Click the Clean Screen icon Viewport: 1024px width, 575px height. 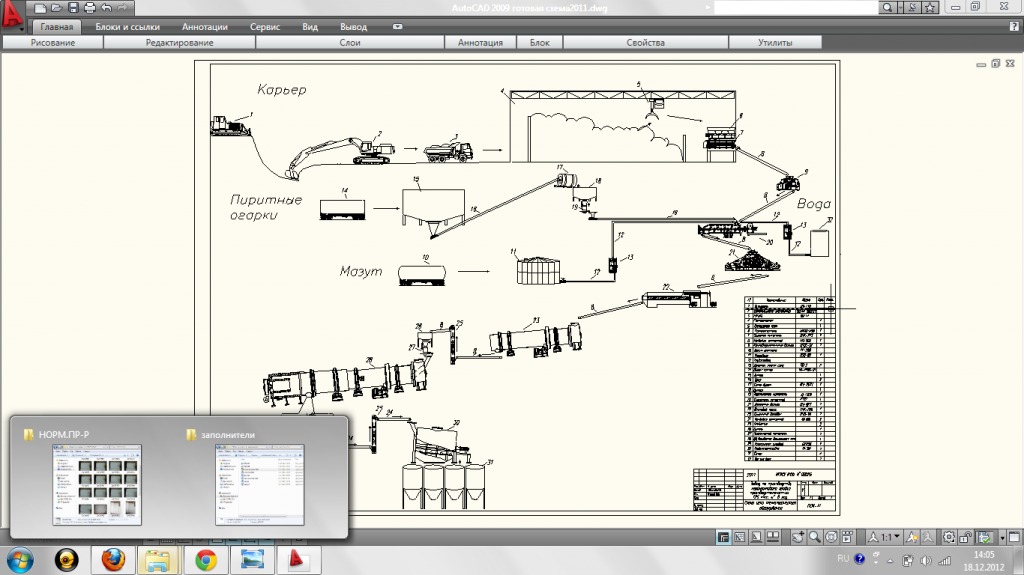pos(1014,537)
